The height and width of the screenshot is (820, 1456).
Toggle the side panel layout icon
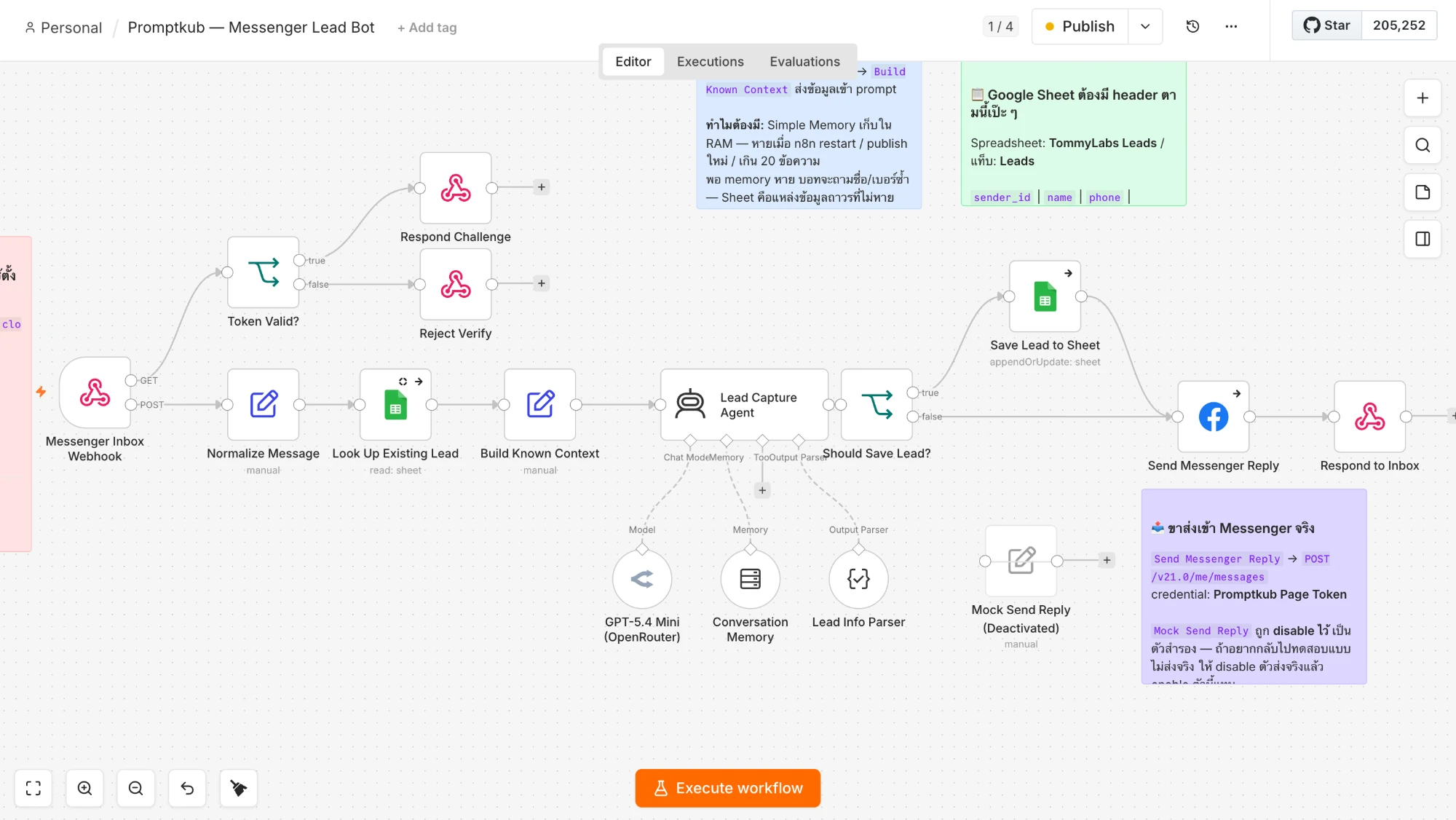tap(1423, 239)
